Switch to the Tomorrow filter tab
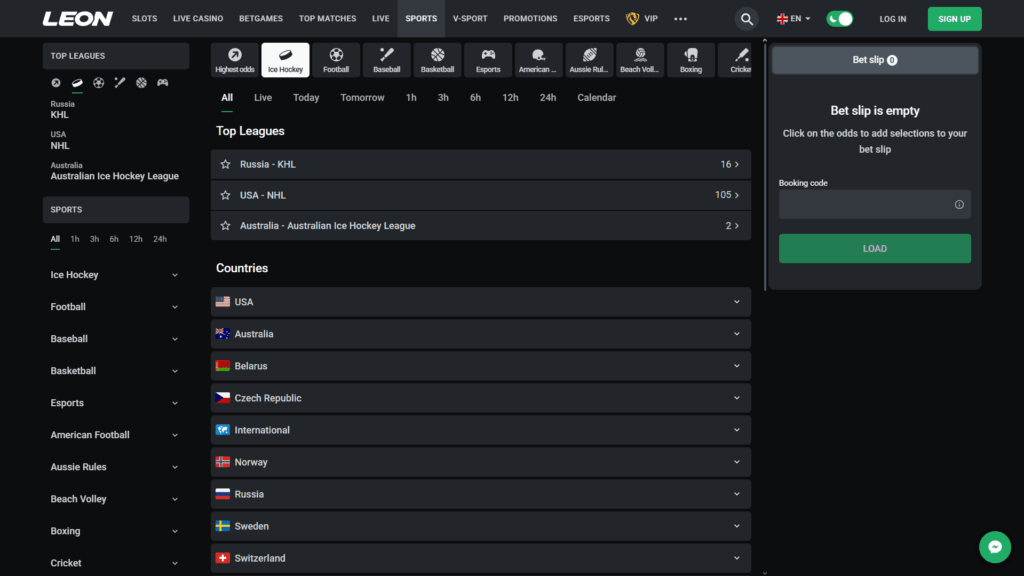 point(362,97)
